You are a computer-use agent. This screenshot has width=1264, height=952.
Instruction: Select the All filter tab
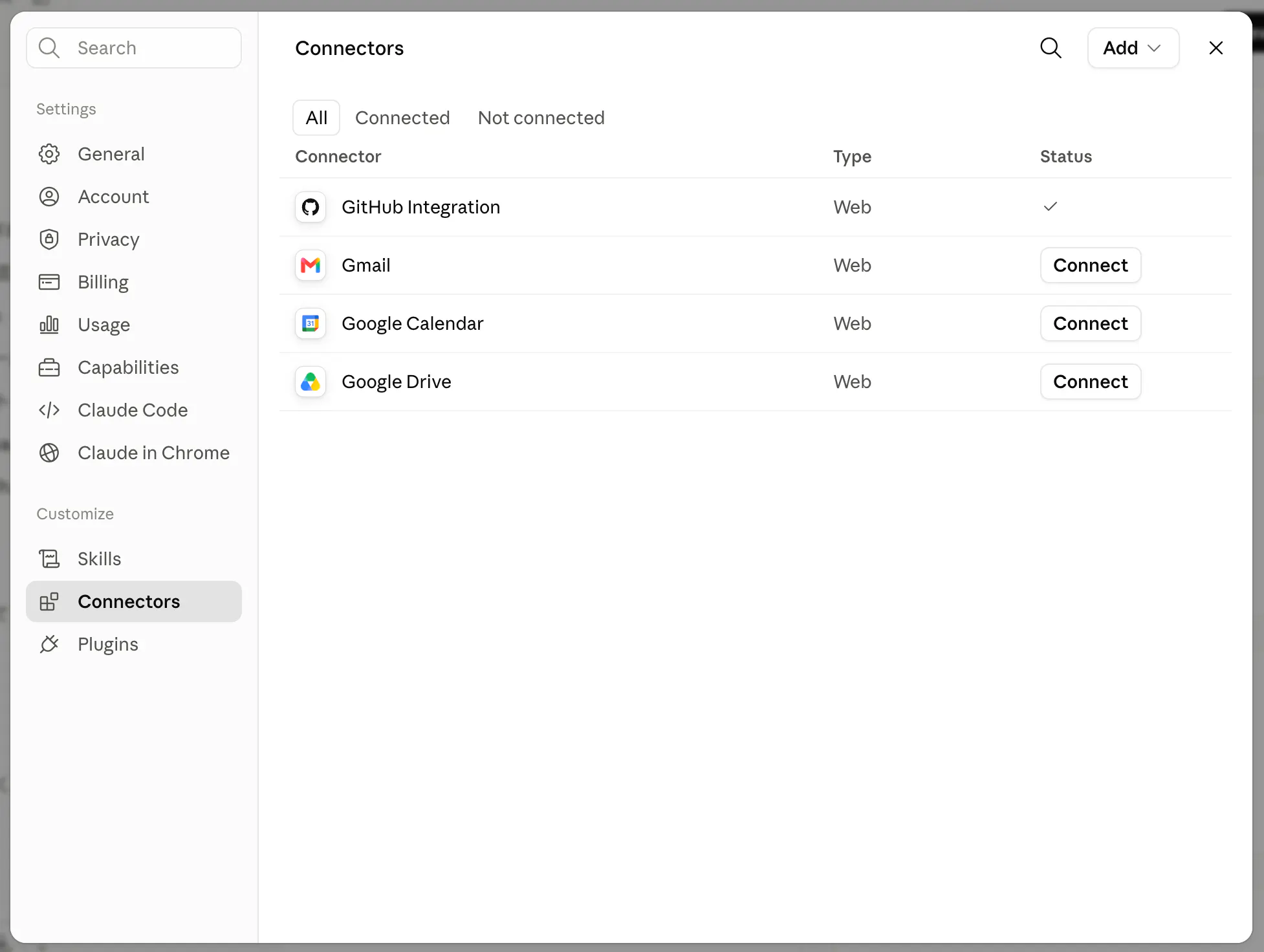316,118
